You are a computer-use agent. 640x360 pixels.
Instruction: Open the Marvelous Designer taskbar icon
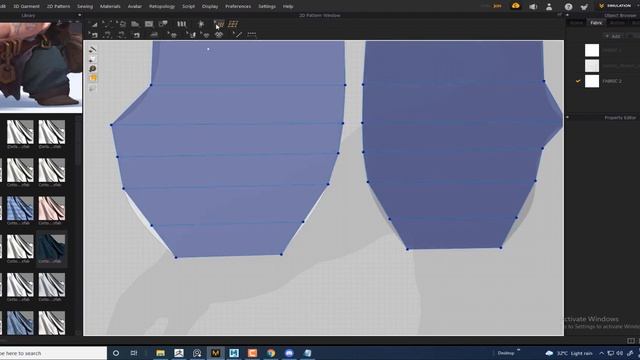216,353
